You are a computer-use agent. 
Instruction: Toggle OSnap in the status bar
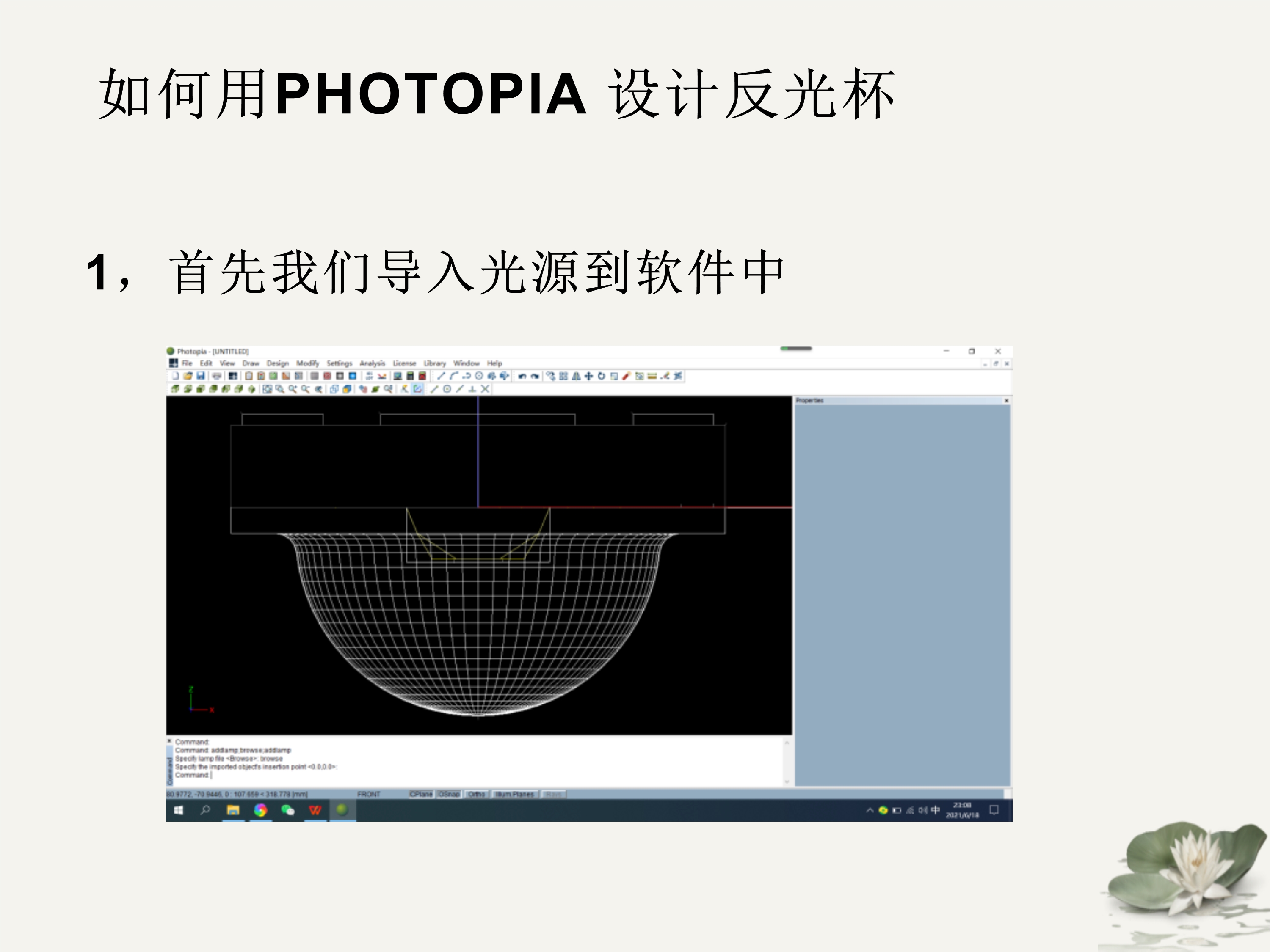[x=449, y=794]
